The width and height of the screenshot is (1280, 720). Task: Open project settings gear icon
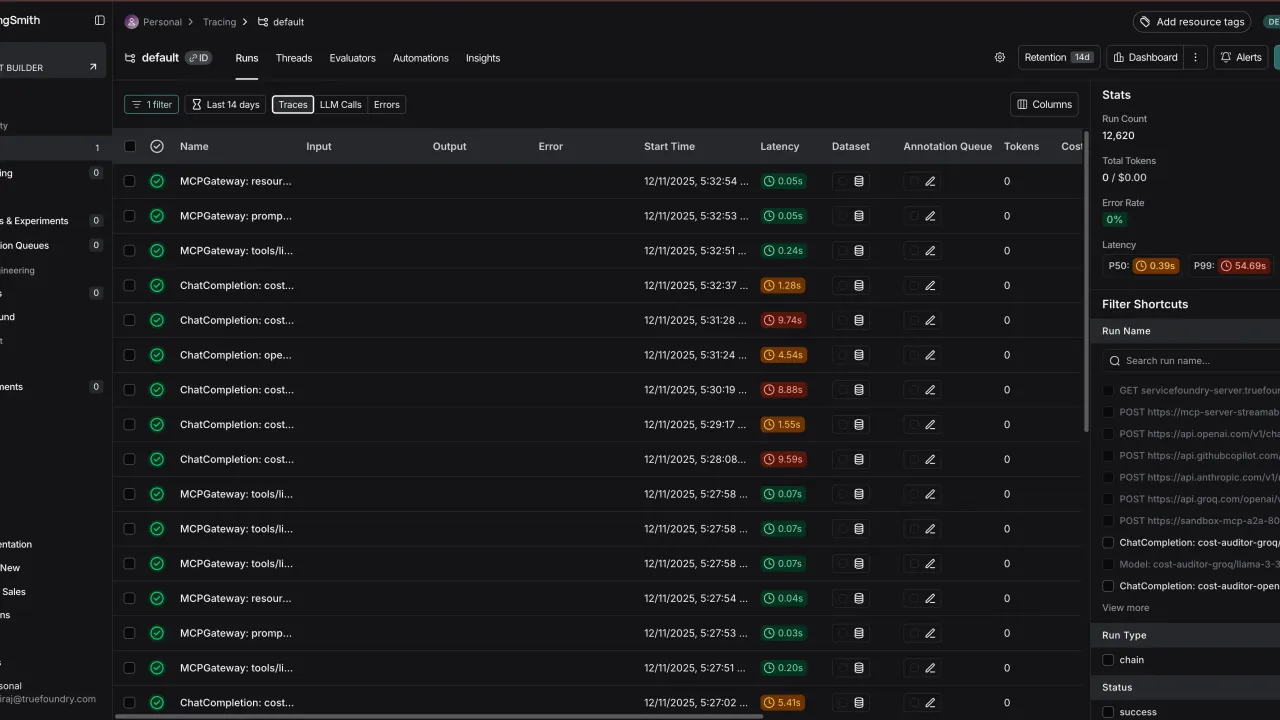[x=1000, y=58]
